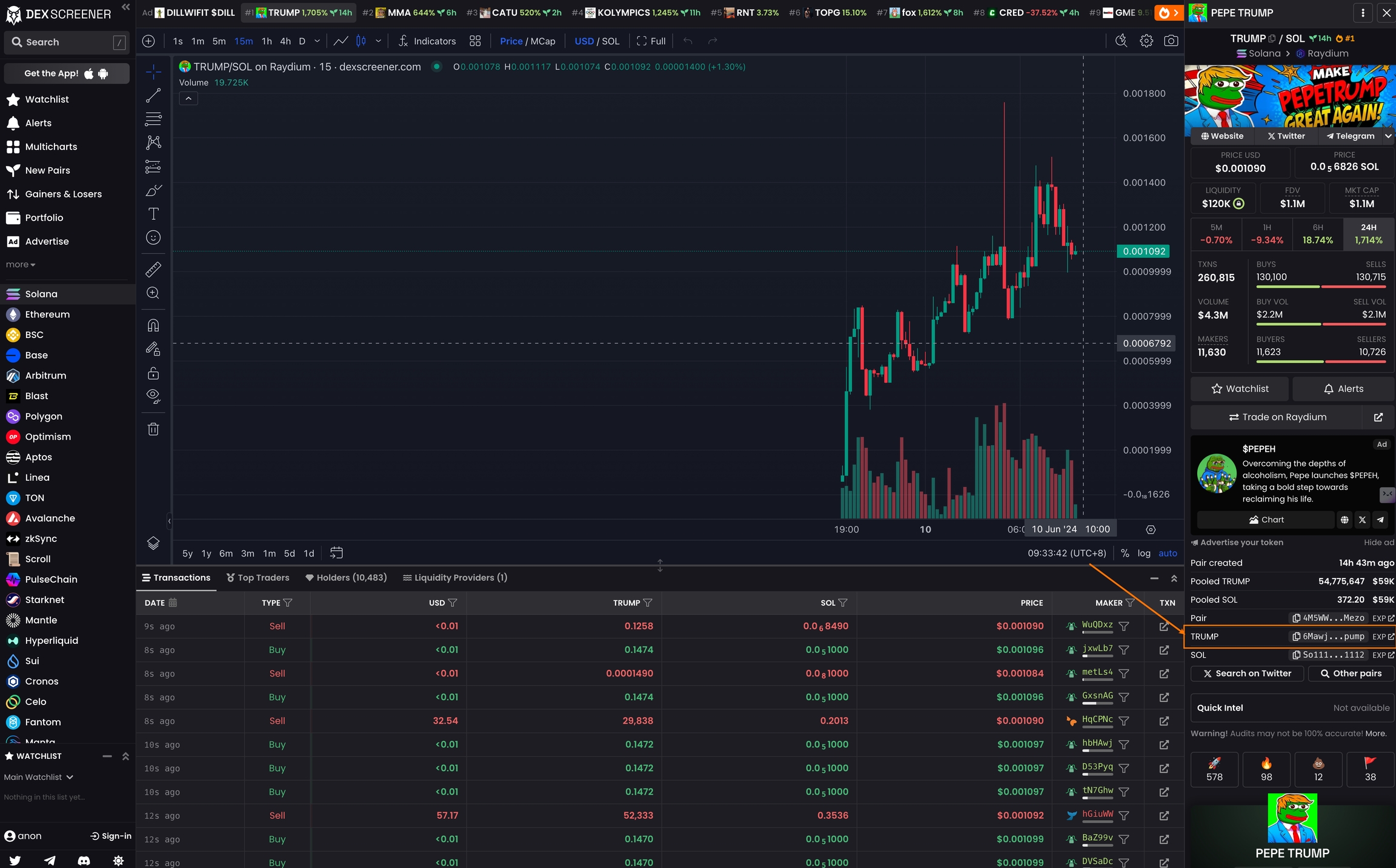Expand the more menu in sidebar
Image resolution: width=1396 pixels, height=868 pixels.
pos(21,265)
